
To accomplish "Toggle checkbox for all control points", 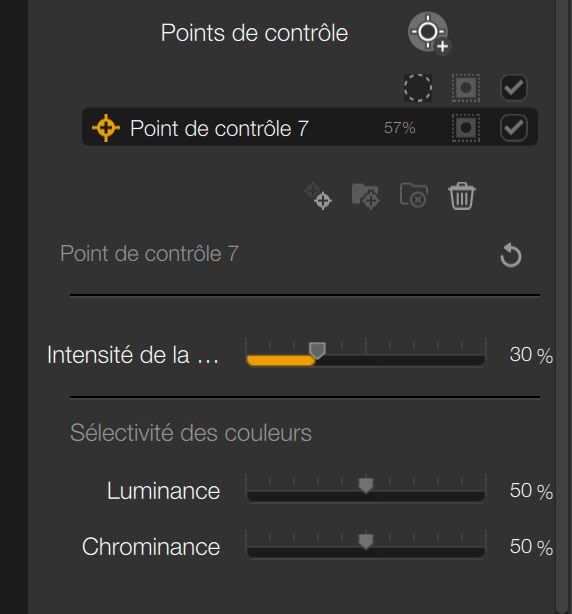I will pyautogui.click(x=514, y=88).
